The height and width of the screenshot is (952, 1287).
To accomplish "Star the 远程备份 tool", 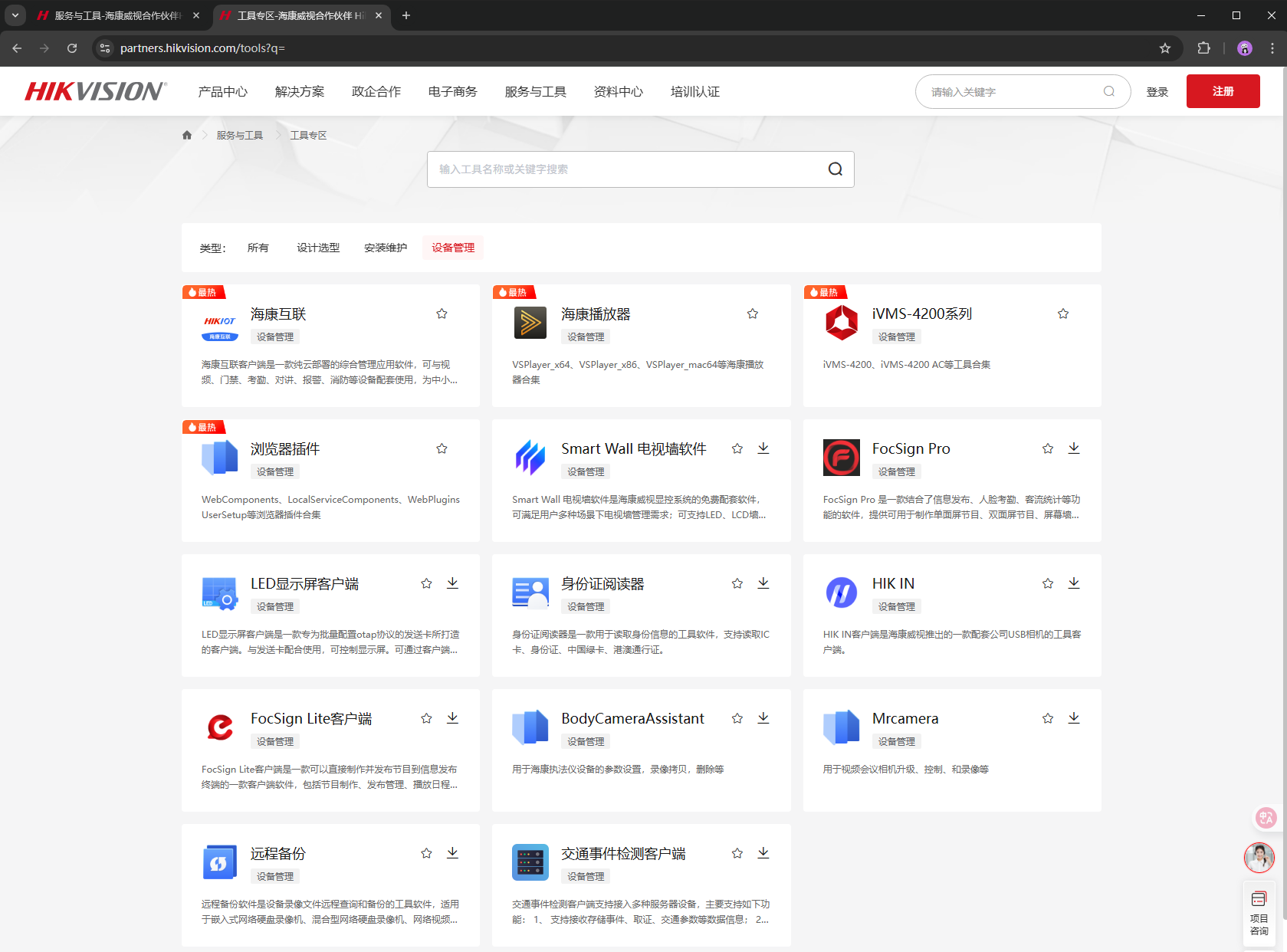I will pos(426,853).
